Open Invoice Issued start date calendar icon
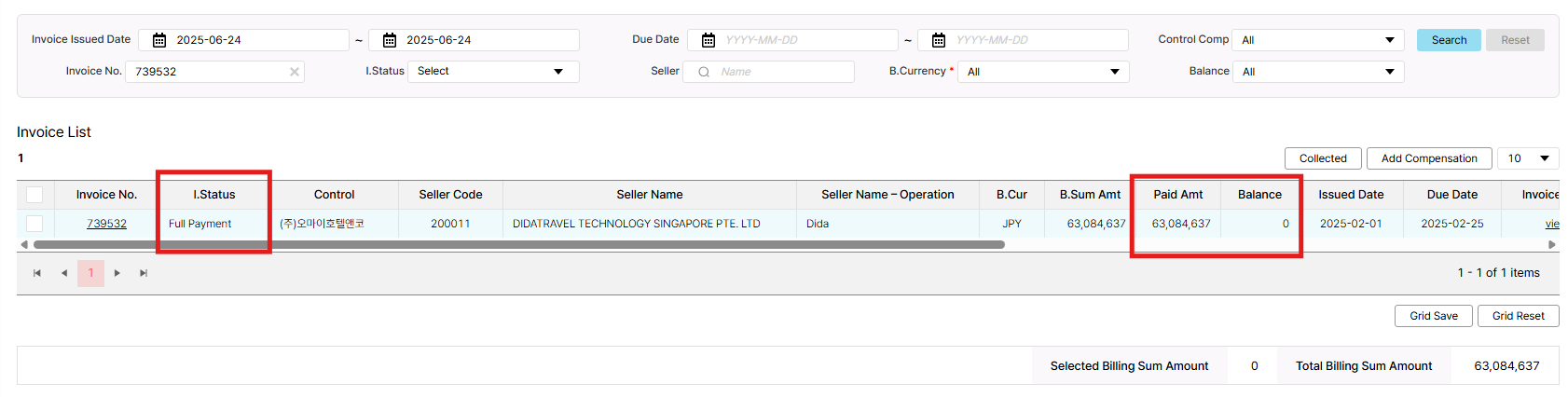 [x=159, y=40]
